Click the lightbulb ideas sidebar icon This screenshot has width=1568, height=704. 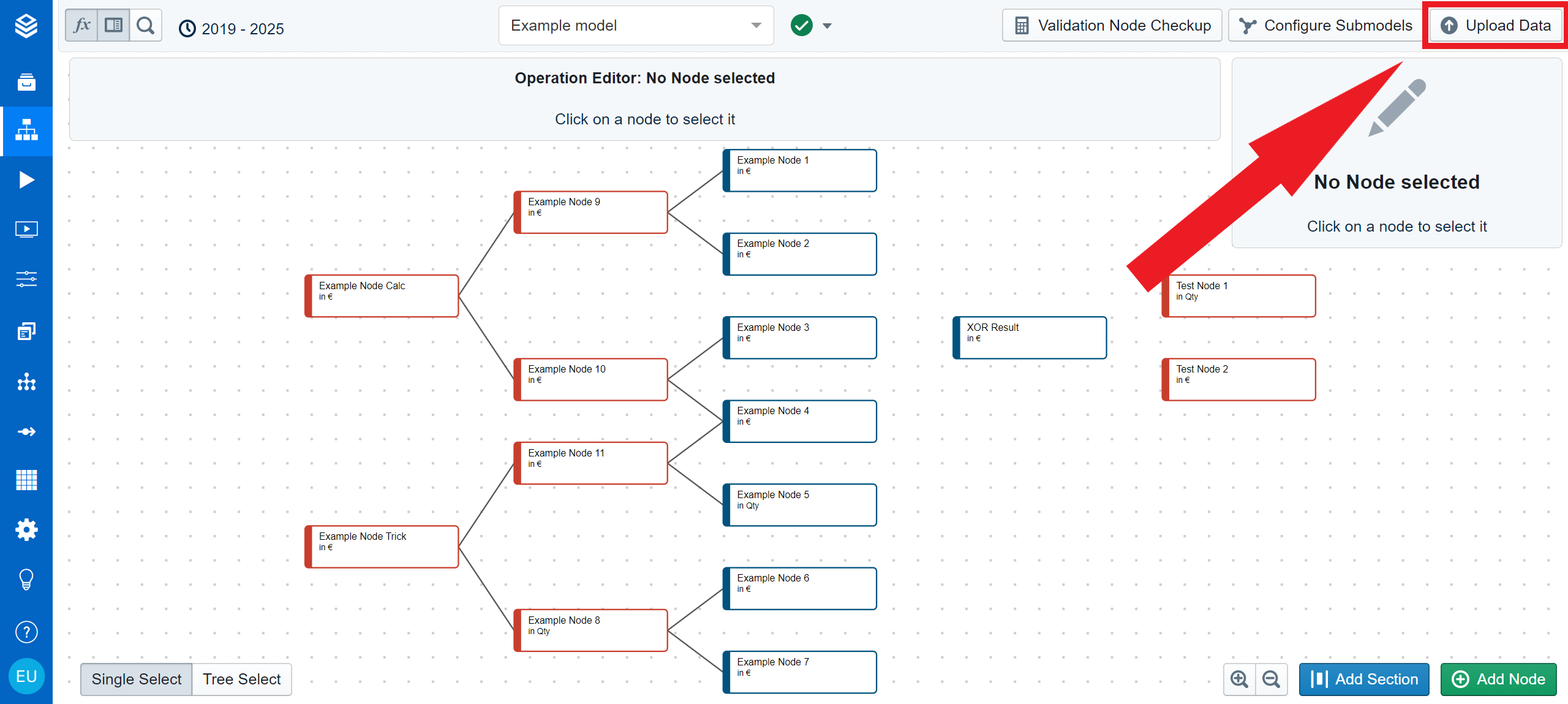click(x=26, y=579)
